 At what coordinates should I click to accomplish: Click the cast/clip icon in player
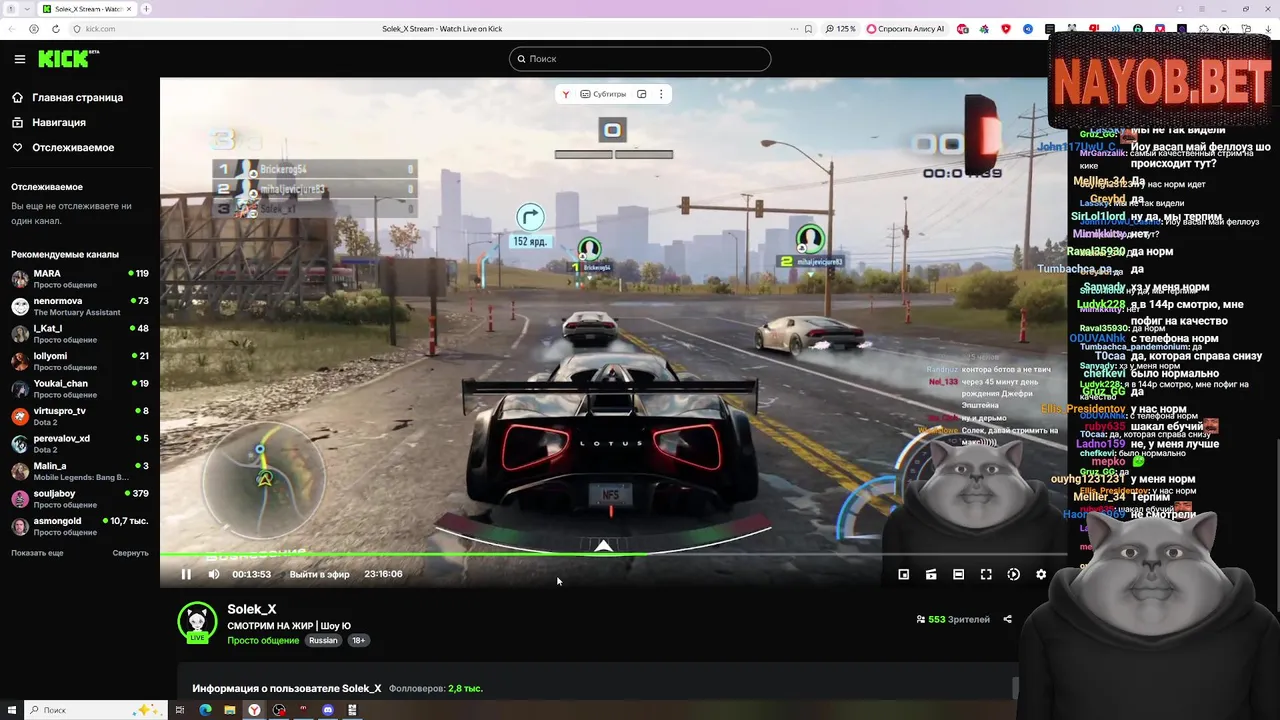(931, 574)
